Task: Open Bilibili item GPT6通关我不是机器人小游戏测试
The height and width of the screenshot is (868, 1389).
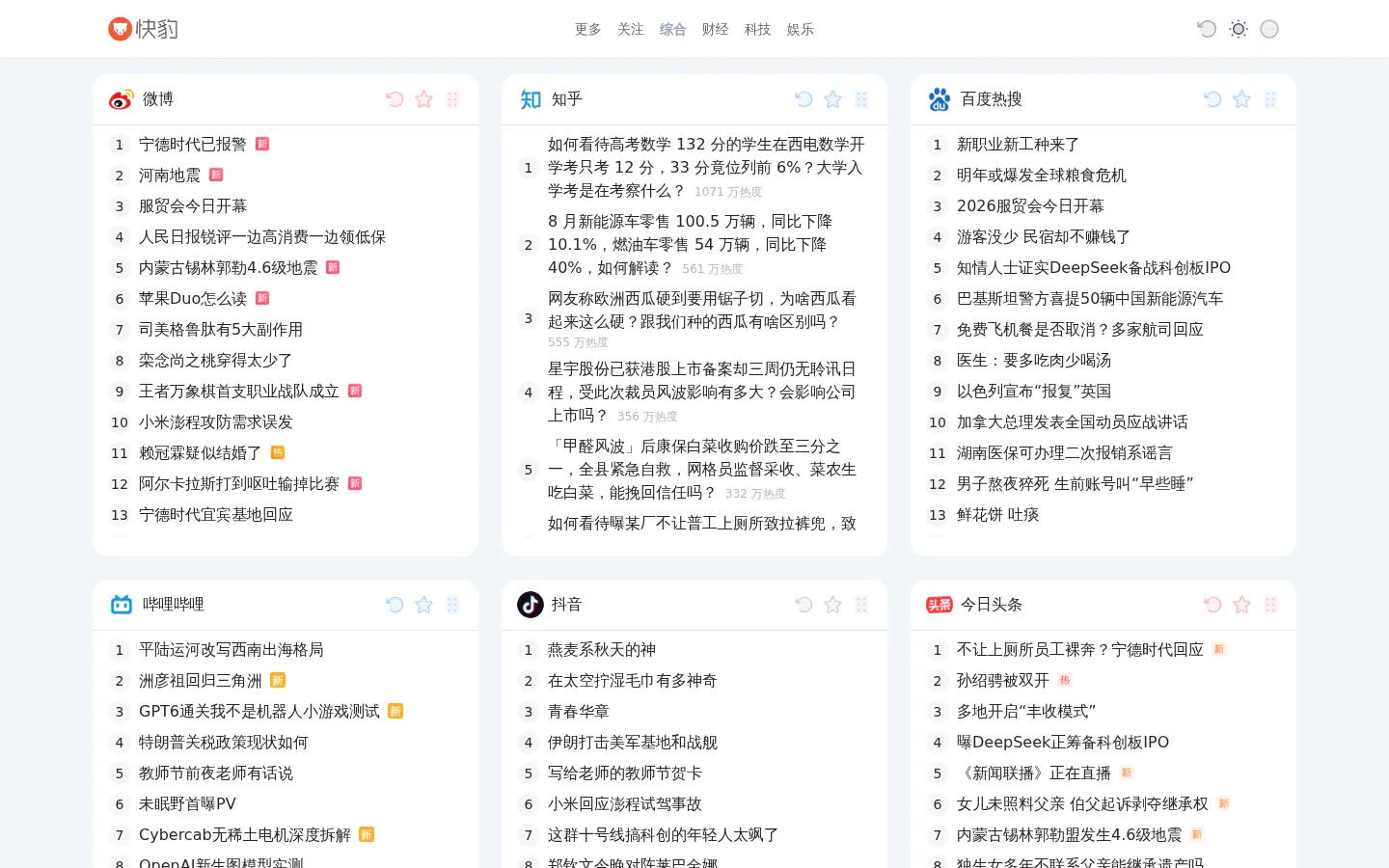Action: tap(259, 712)
